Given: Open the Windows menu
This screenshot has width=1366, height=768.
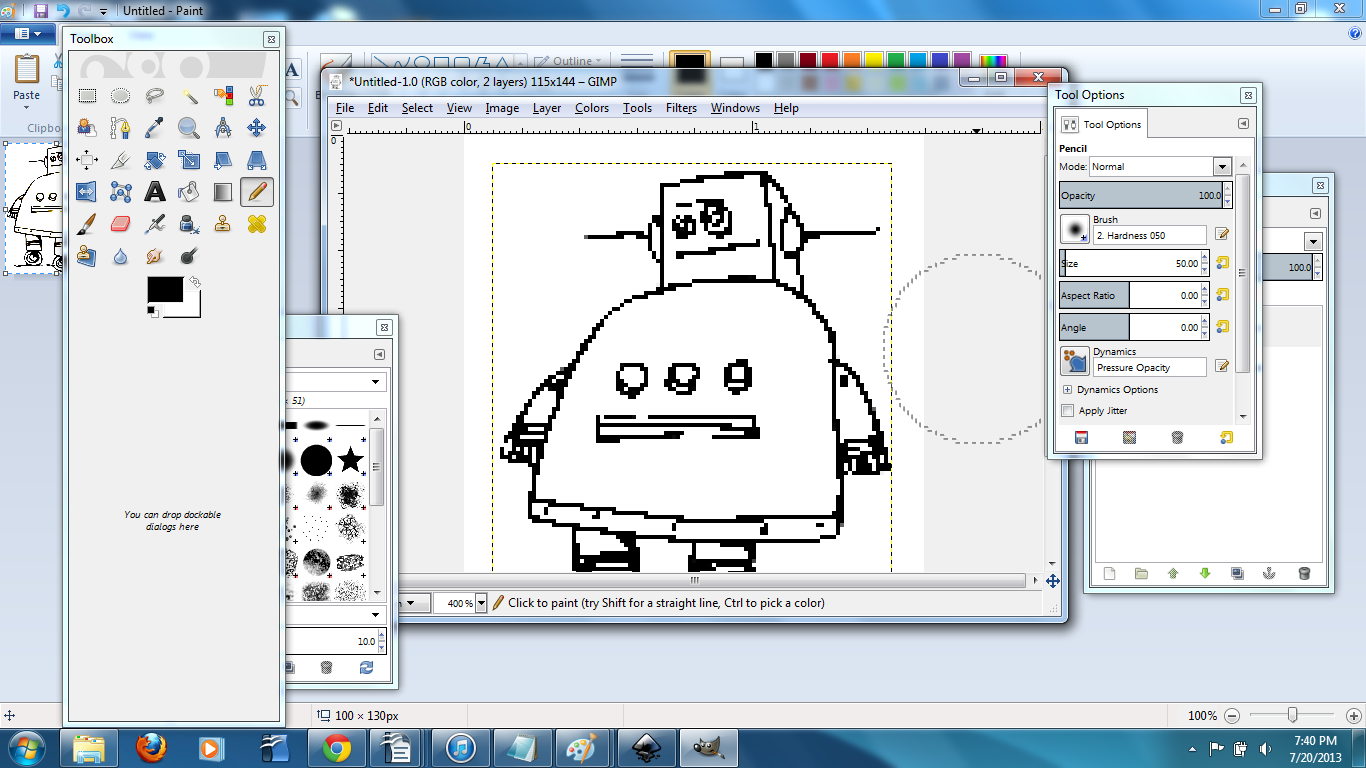Looking at the screenshot, I should [x=735, y=108].
